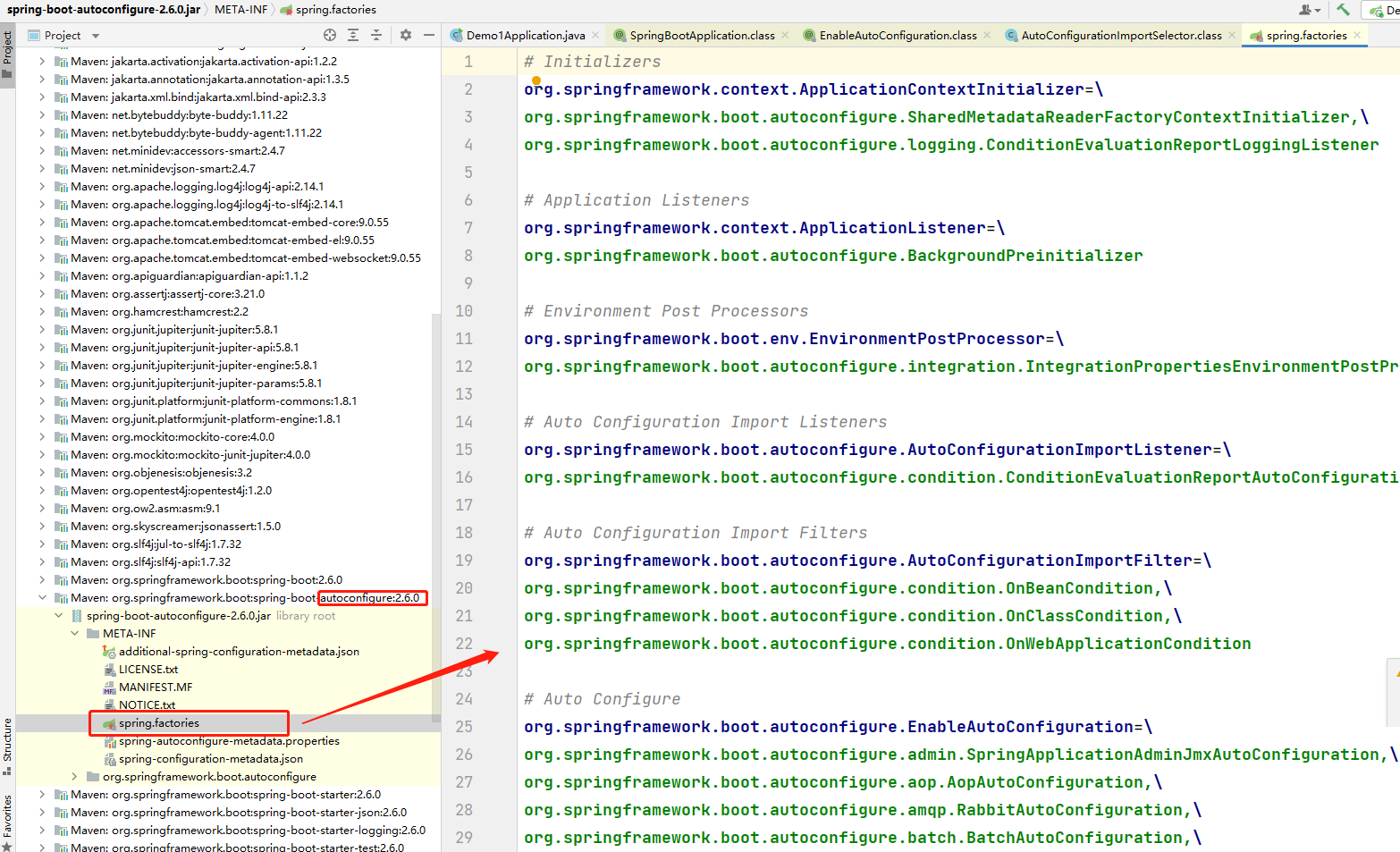
Task: Click spring-boot-autoconfigure-2.6.0.jar breadcrumb
Action: [104, 9]
